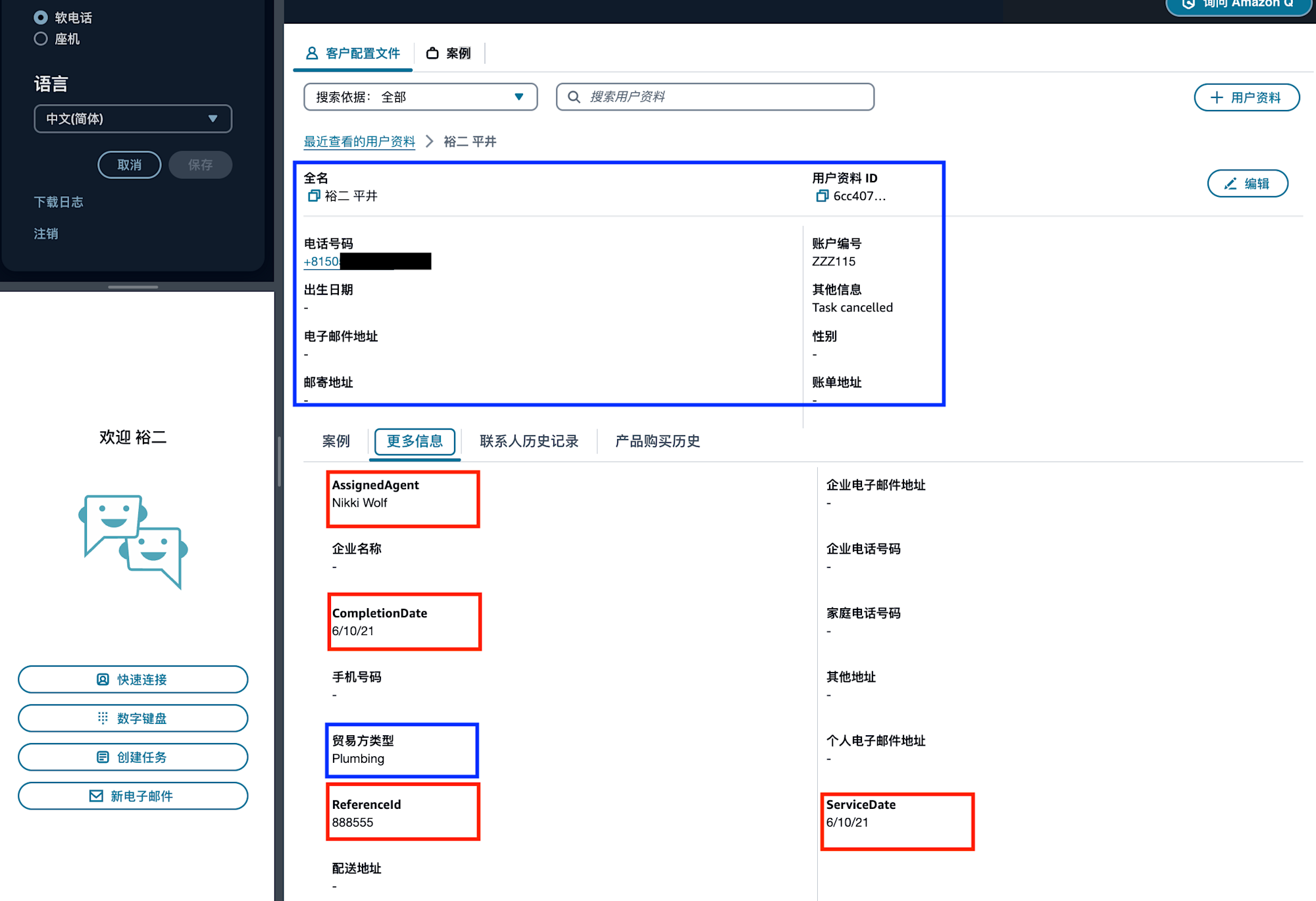This screenshot has width=1316, height=901.
Task: Click the 最近查看的用户资料 breadcrumb link
Action: pyautogui.click(x=359, y=142)
